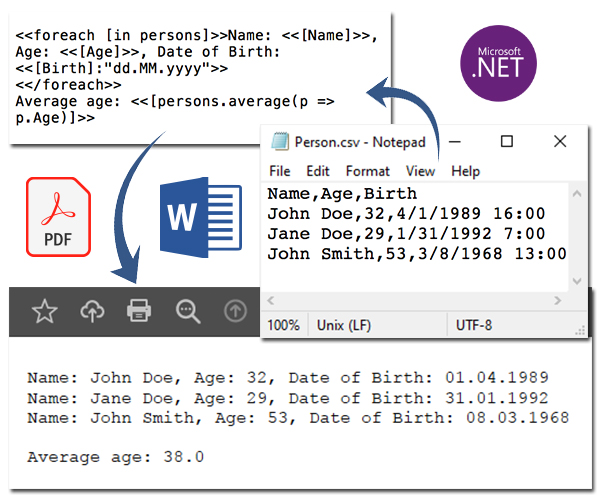Click the page up arrow icon
This screenshot has width=600, height=500.
coord(235,312)
